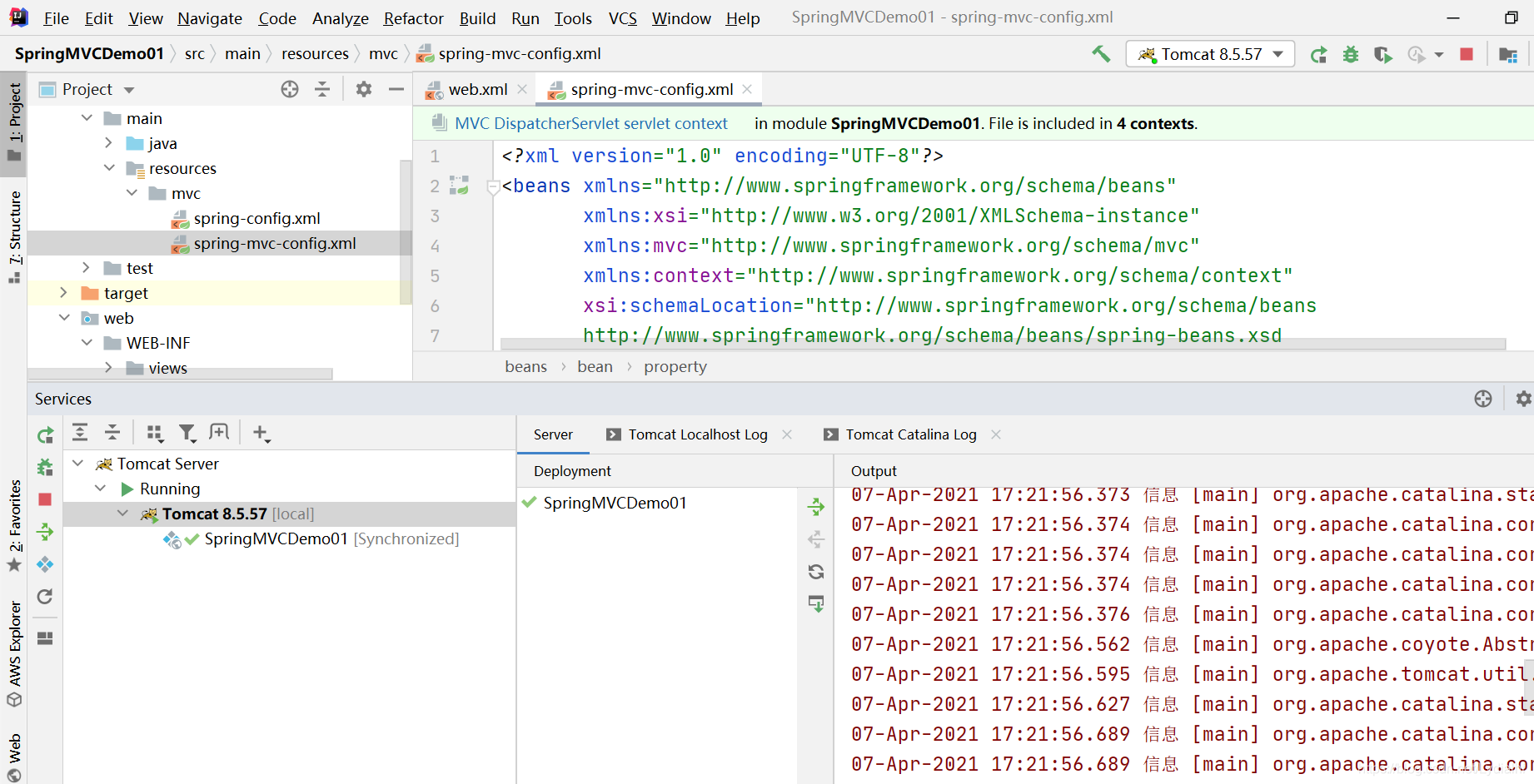Rerun Tomcat 8.5.57 from top toolbar
The width and height of the screenshot is (1534, 784).
1318,55
